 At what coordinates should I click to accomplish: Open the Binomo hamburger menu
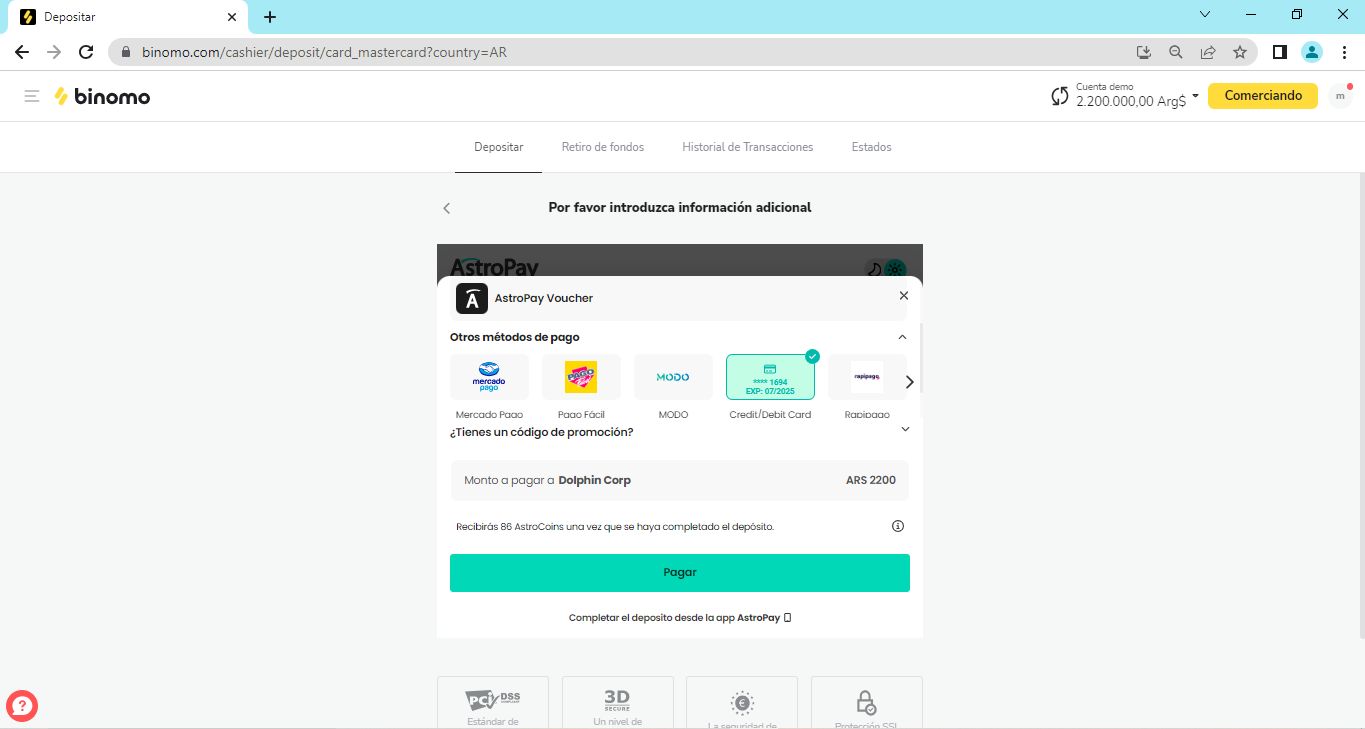tap(32, 96)
